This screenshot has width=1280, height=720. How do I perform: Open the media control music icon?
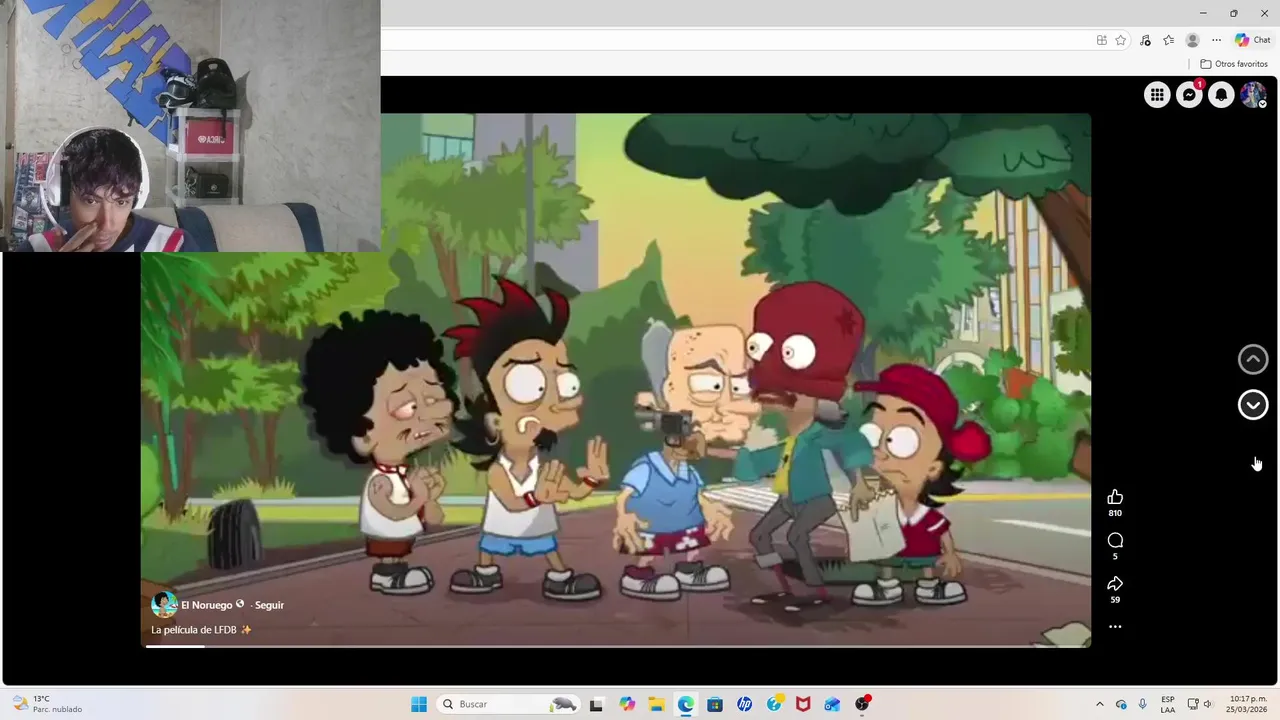[1145, 40]
